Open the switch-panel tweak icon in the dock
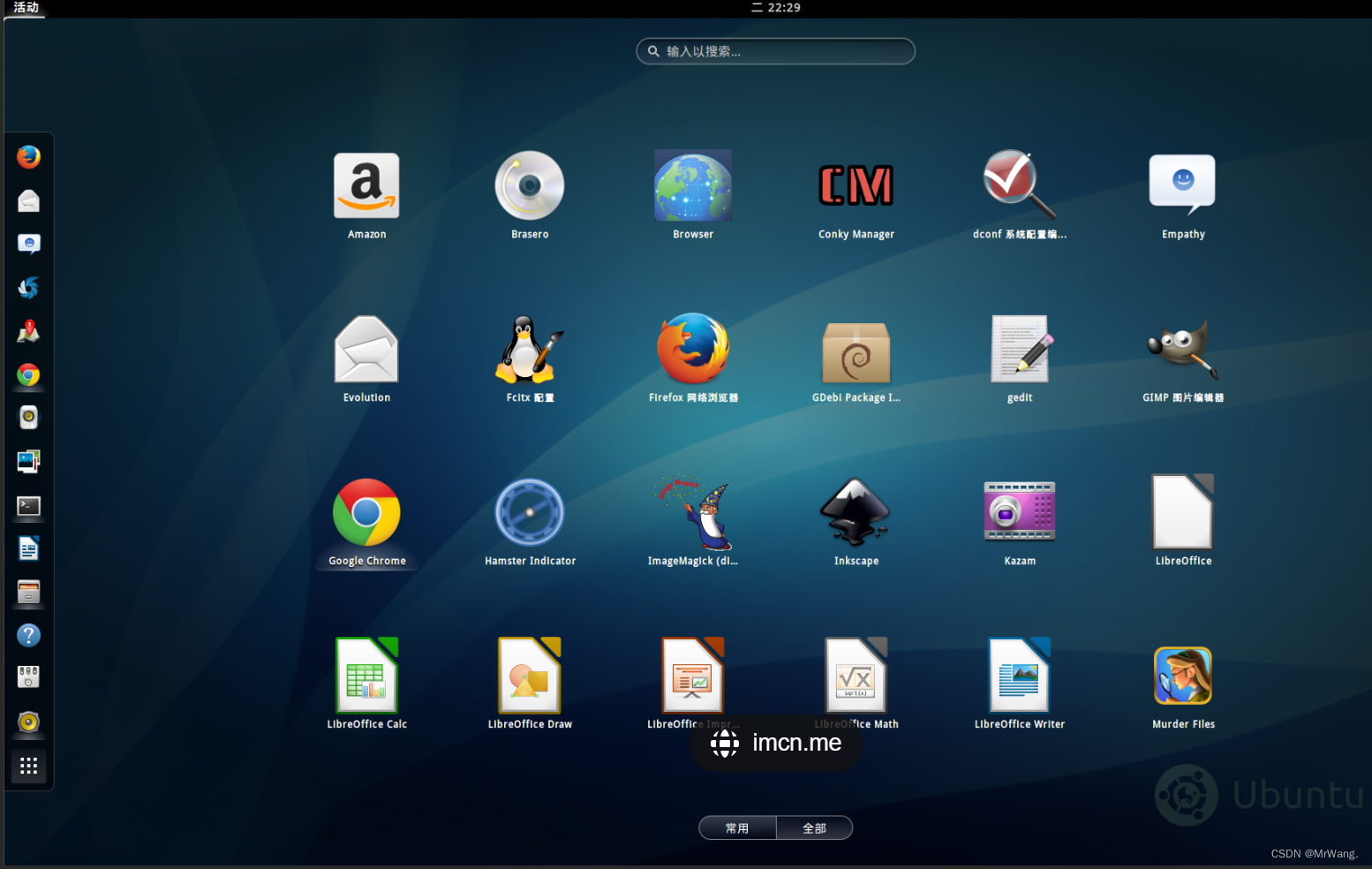1372x869 pixels. pos(28,677)
